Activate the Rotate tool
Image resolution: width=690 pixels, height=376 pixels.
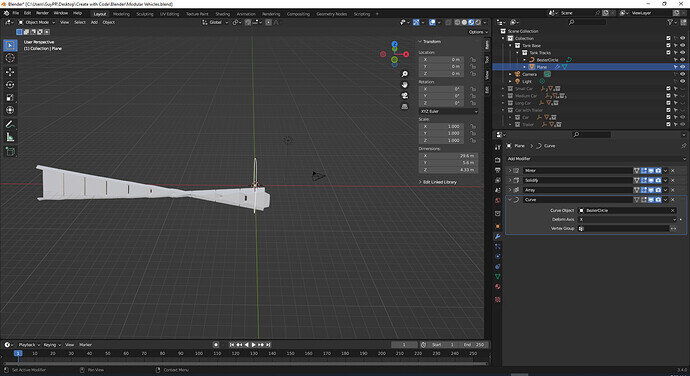(10, 85)
